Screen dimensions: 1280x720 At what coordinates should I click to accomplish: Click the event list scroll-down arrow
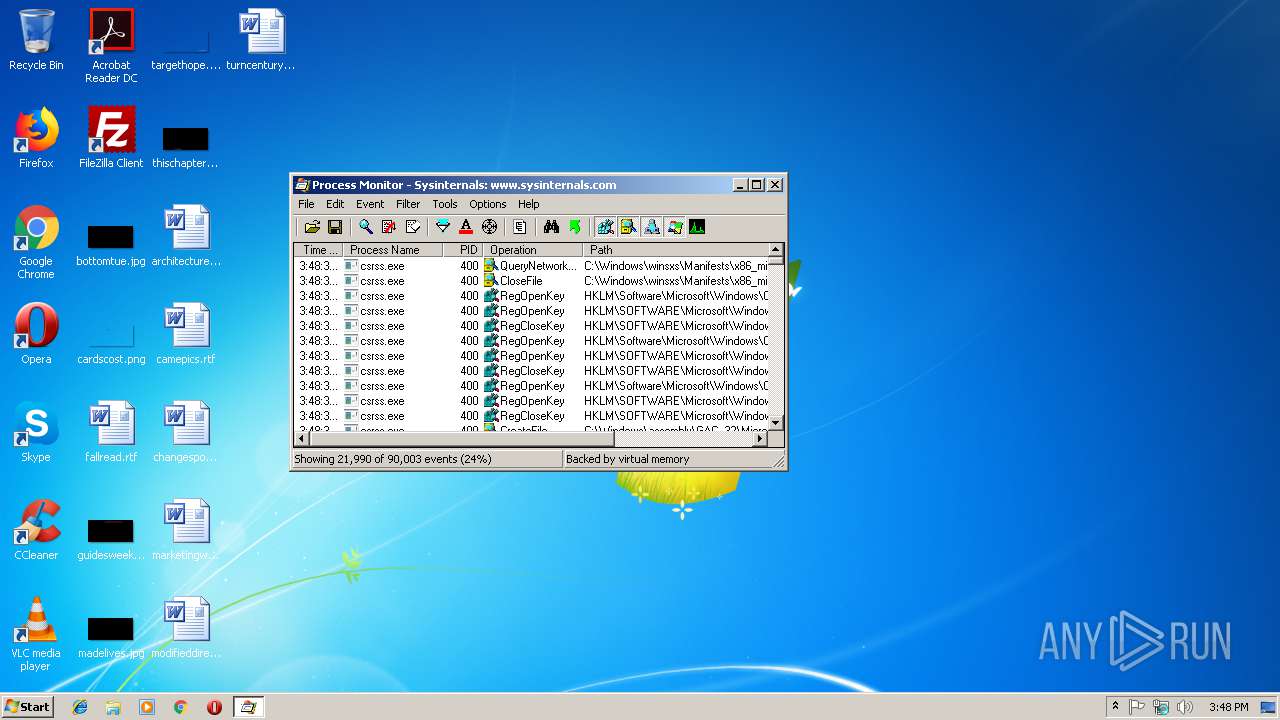[x=775, y=424]
